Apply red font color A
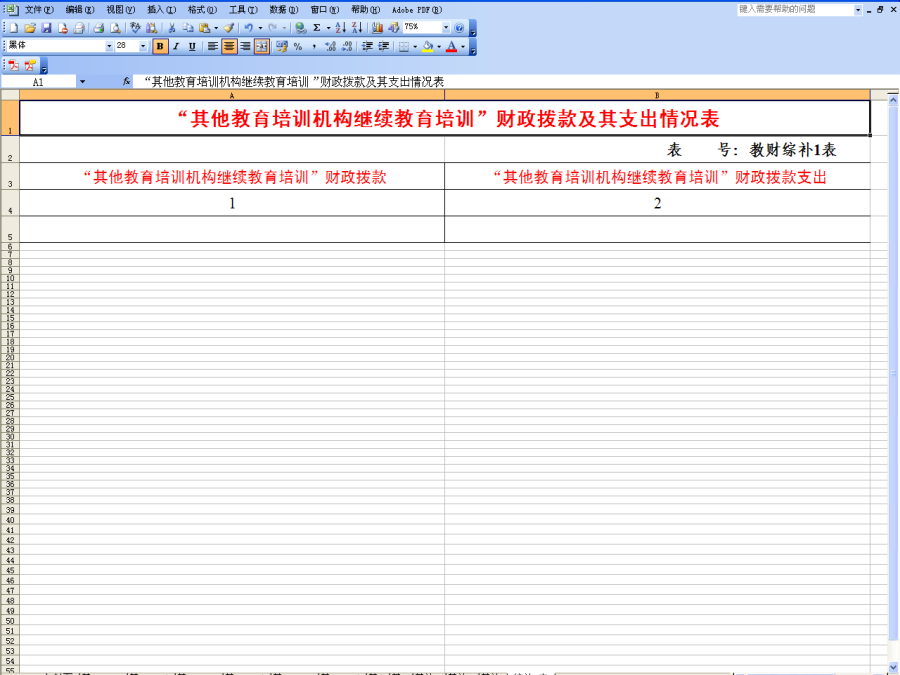 (452, 46)
